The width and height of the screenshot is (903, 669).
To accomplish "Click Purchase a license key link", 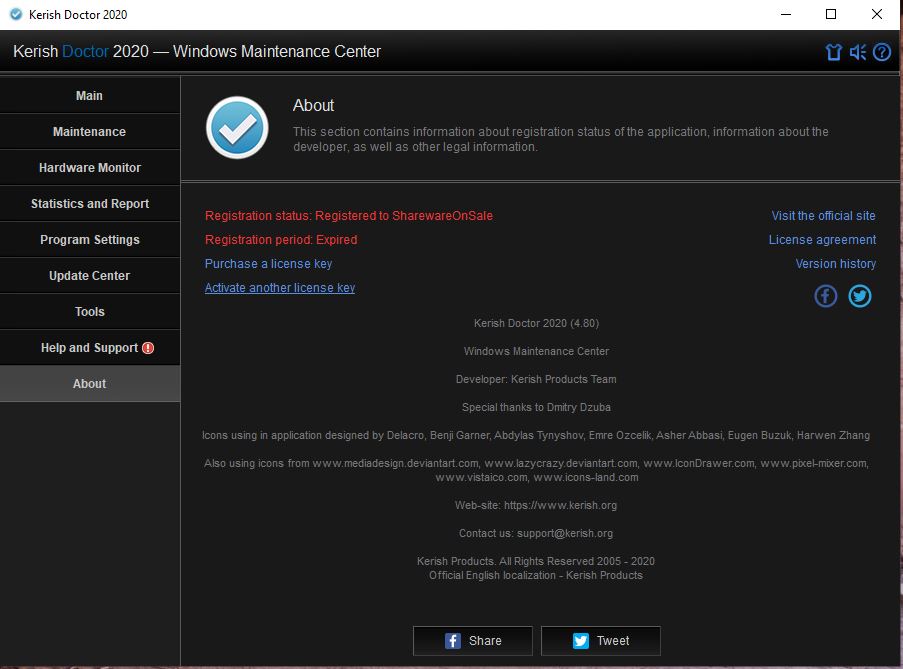I will (x=268, y=264).
